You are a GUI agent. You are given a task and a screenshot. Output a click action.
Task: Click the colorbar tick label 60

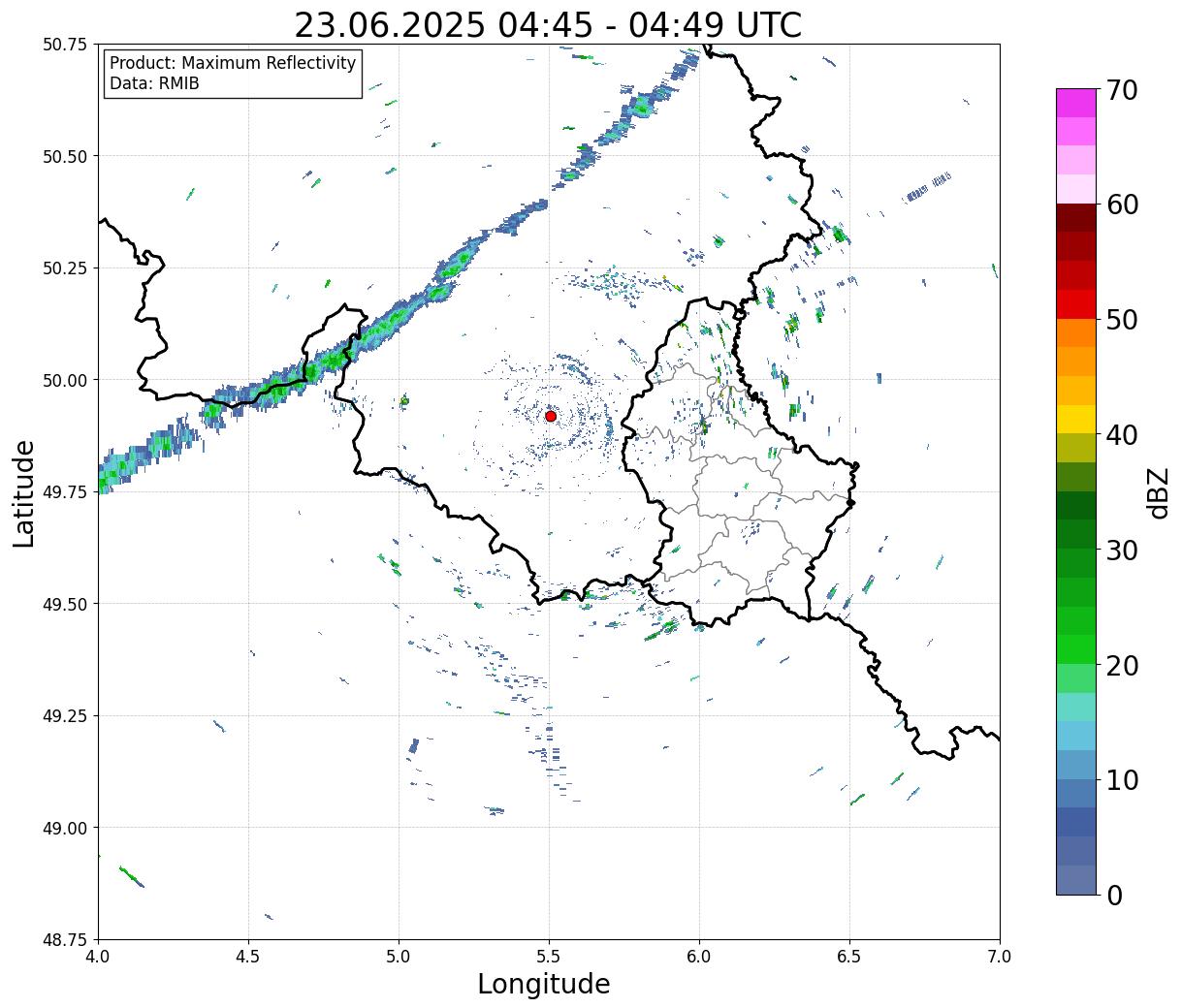1121,205
